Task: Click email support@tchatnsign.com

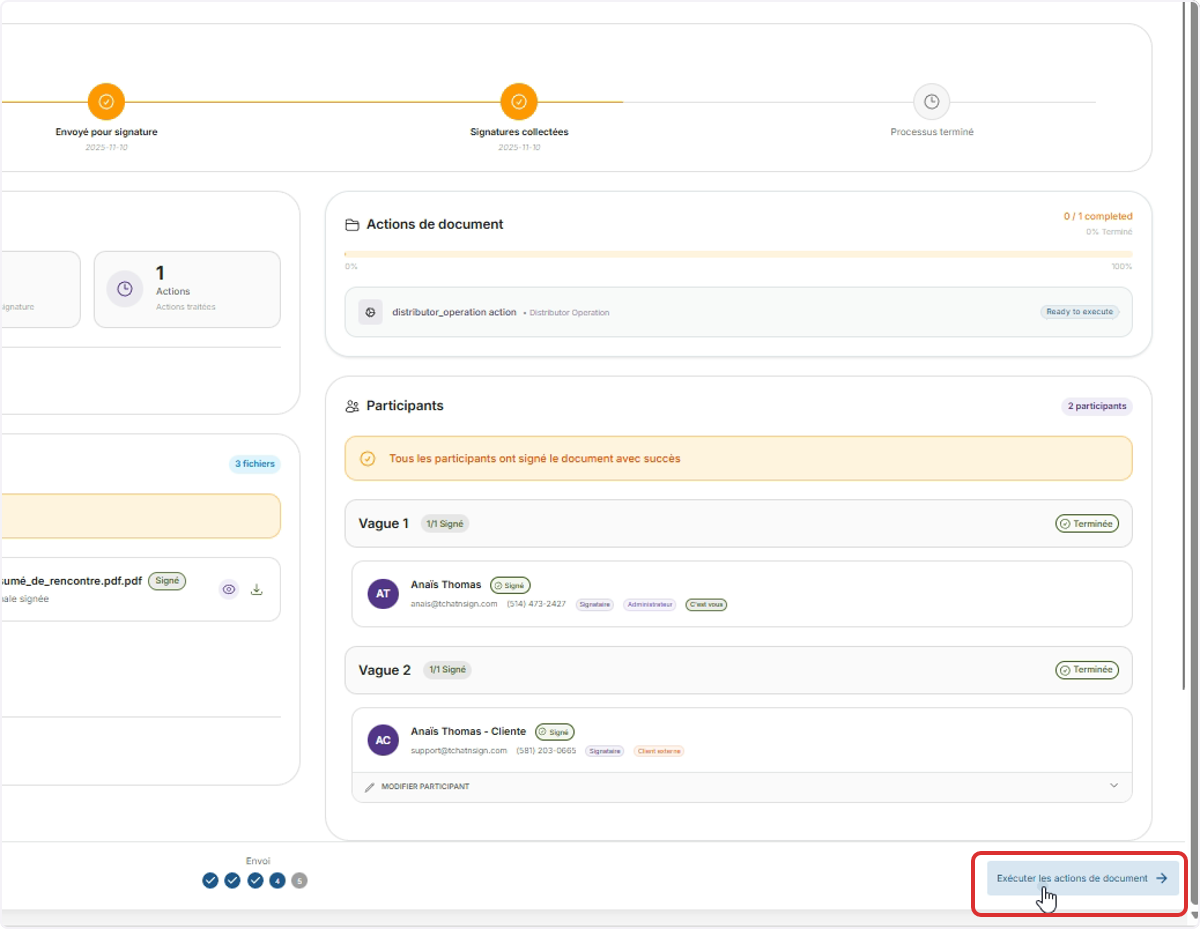Action: point(459,751)
